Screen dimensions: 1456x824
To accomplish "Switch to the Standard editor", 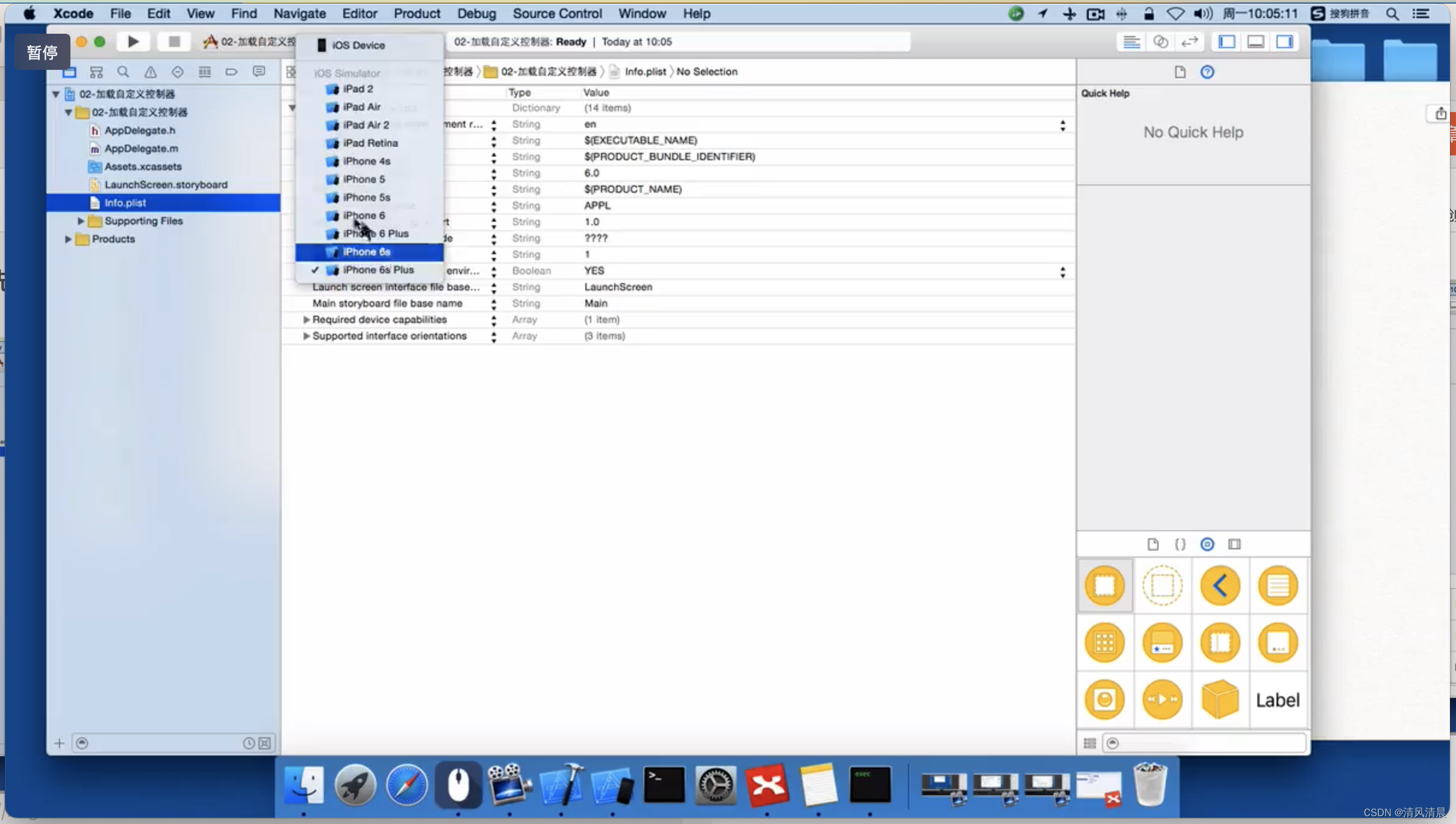I will [1131, 42].
